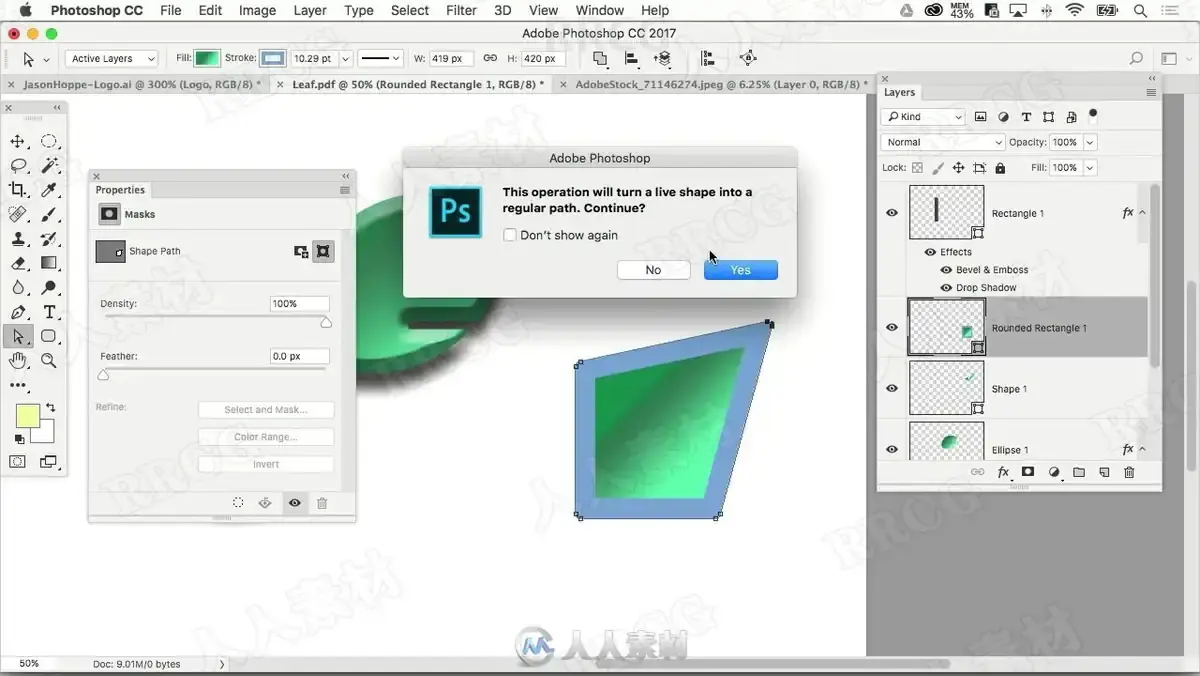Image resolution: width=1200 pixels, height=676 pixels.
Task: Open the Filter menu
Action: [461, 10]
